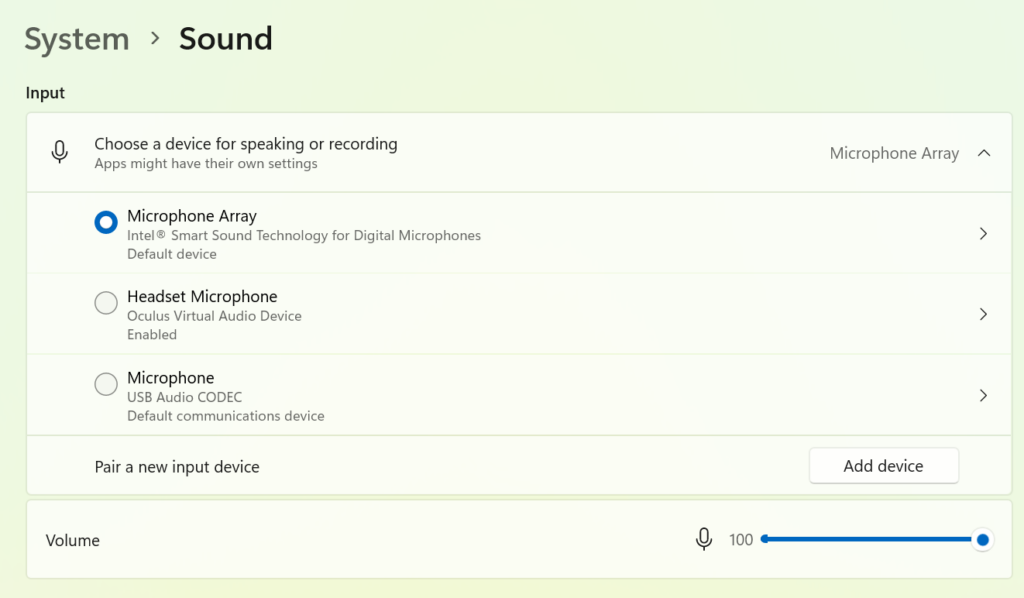Image resolution: width=1024 pixels, height=598 pixels.
Task: Collapse the input device list with the up chevron
Action: [x=984, y=153]
